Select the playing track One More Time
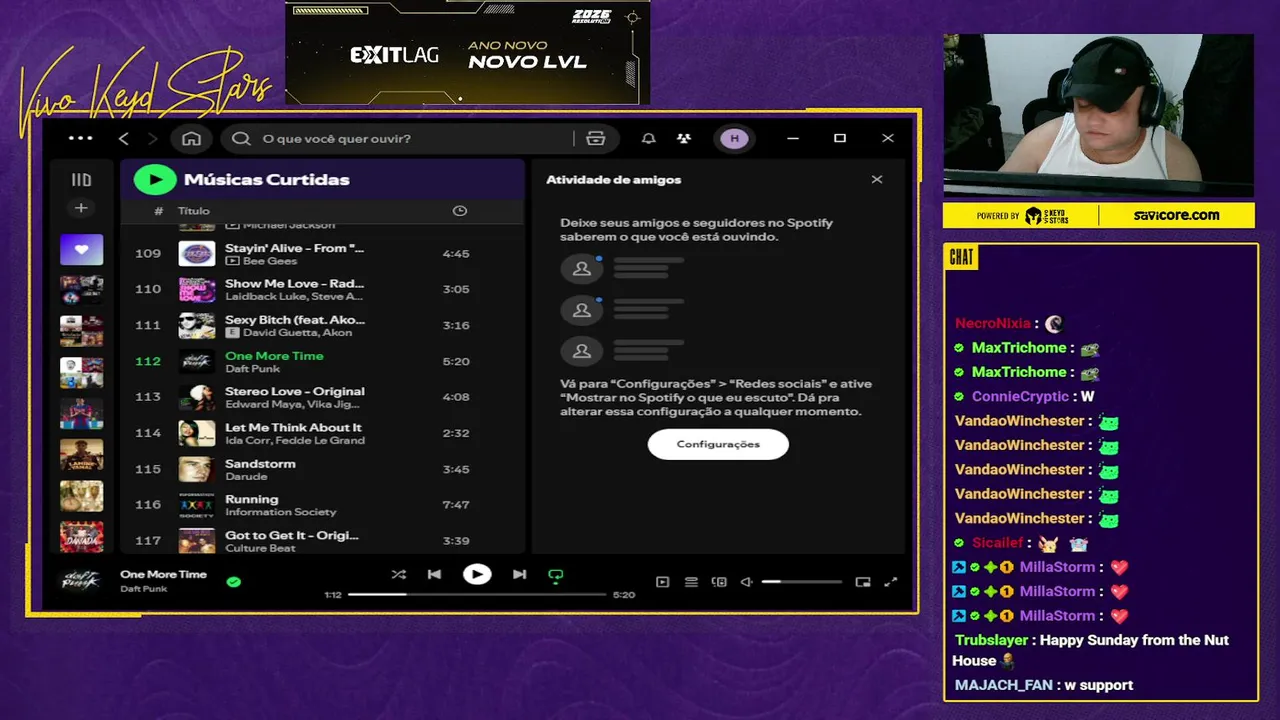 [x=322, y=362]
